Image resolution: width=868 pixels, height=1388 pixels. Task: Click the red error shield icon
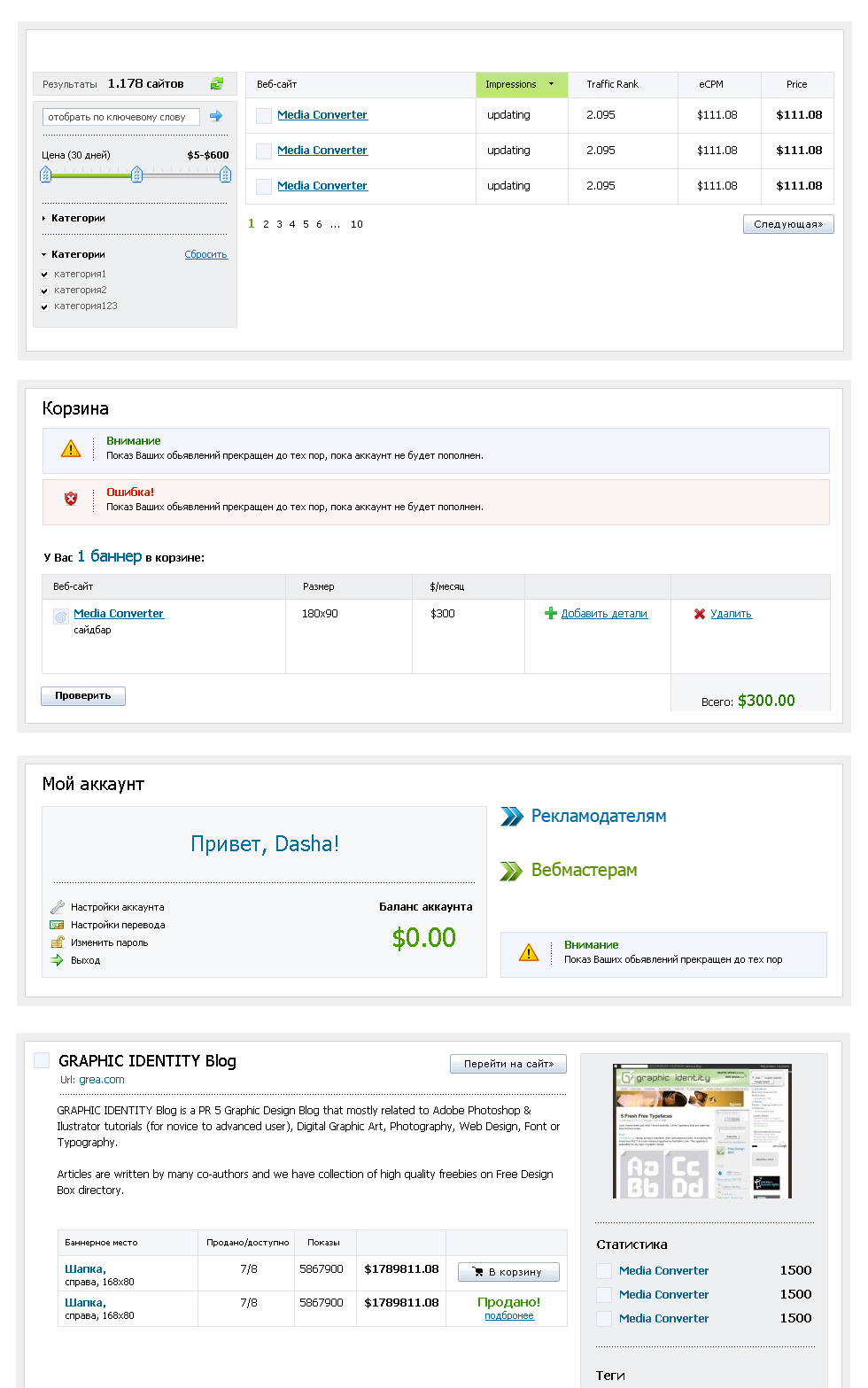[x=71, y=499]
